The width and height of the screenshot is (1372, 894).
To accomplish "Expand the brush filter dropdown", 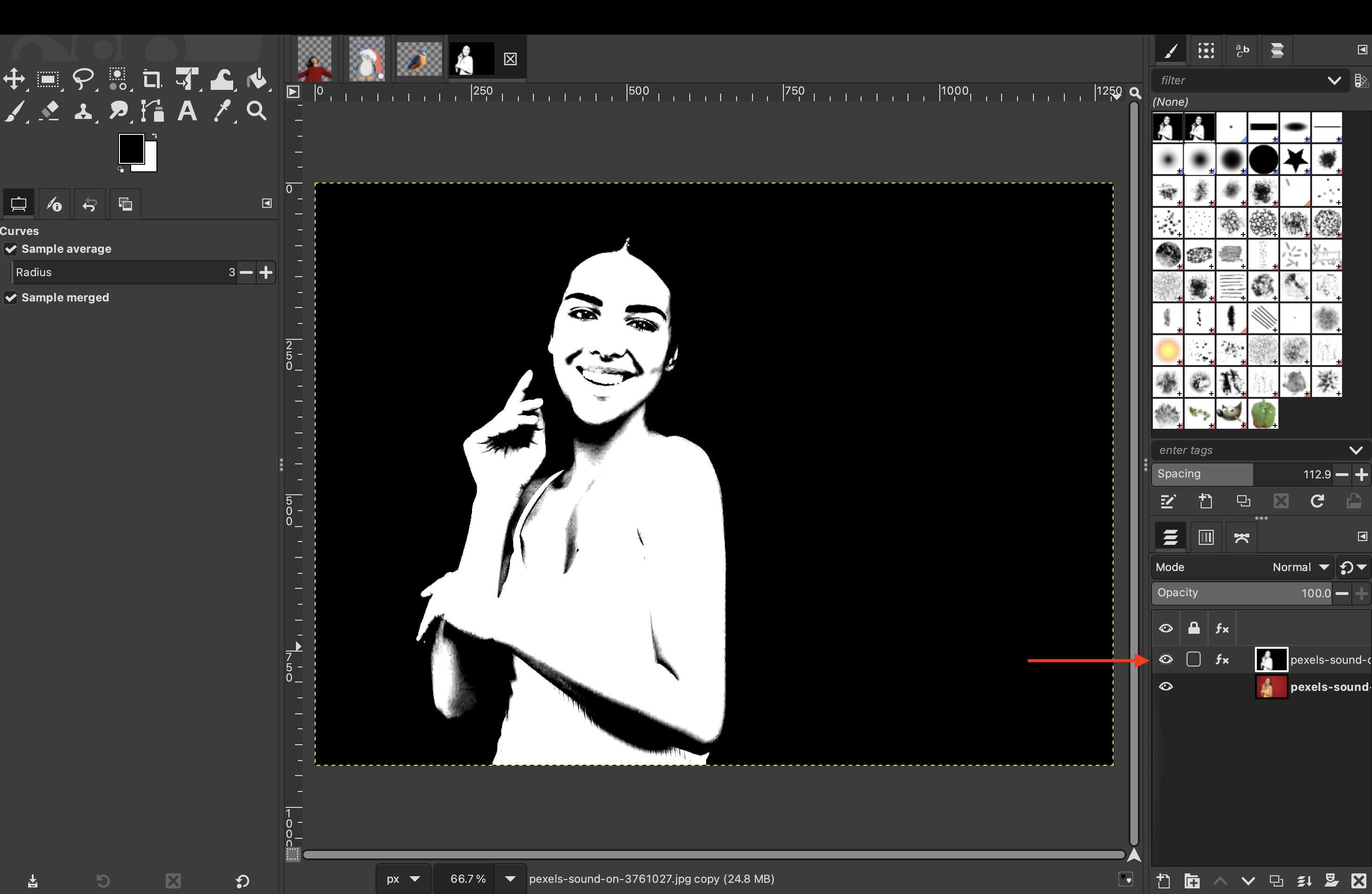I will point(1334,81).
